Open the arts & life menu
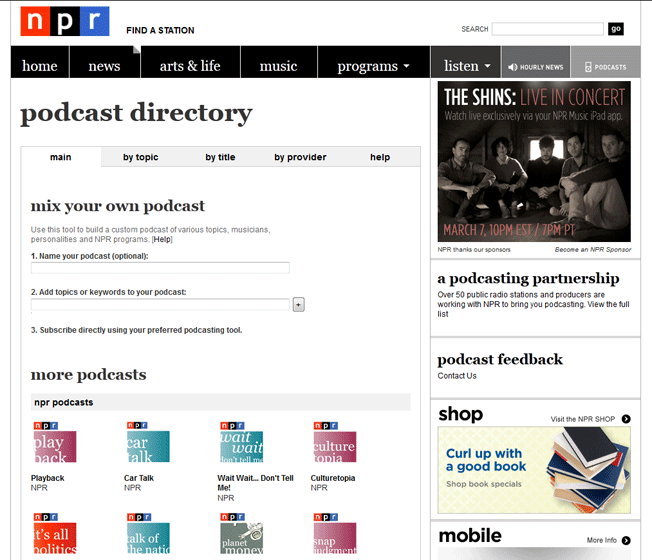The image size is (652, 560). [x=190, y=66]
